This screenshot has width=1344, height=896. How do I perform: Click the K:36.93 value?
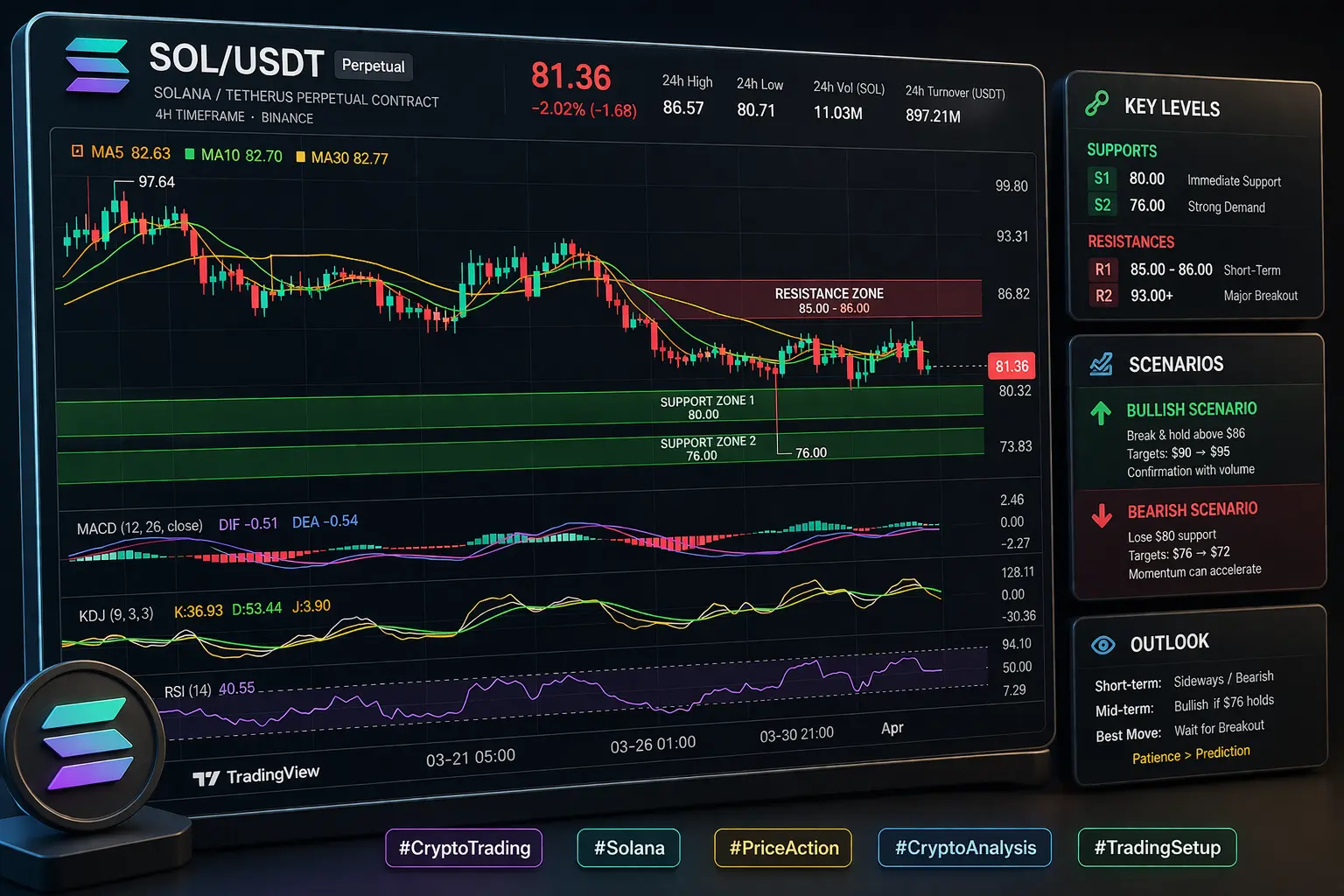click(x=199, y=611)
